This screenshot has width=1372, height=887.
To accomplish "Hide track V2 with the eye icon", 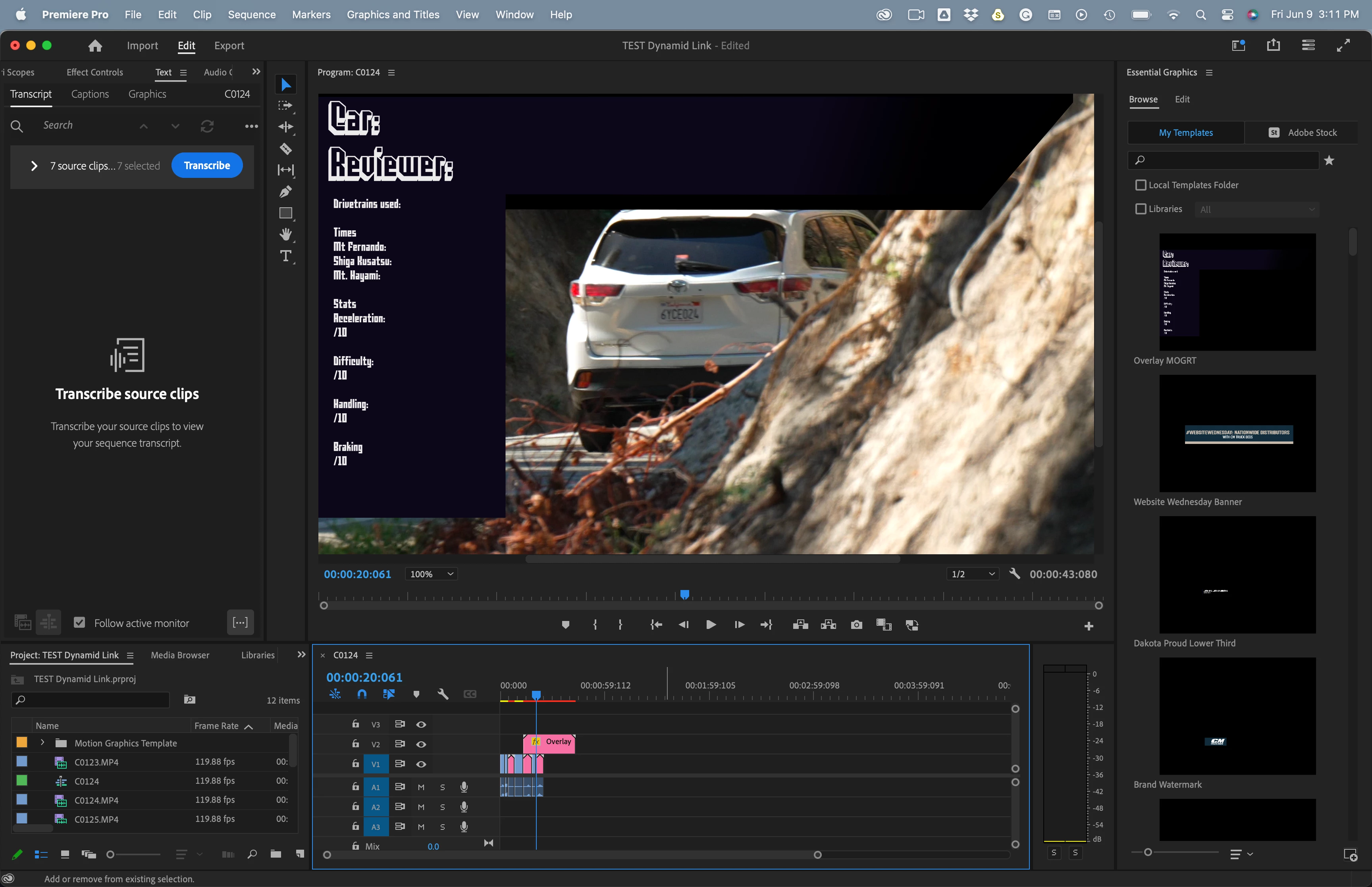I will [x=421, y=744].
